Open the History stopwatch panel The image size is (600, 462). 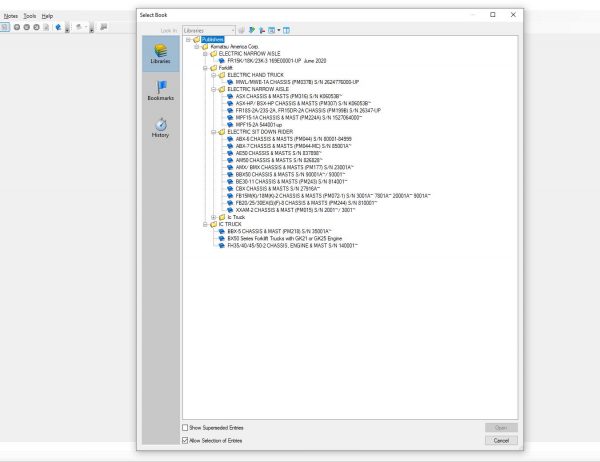pyautogui.click(x=161, y=127)
